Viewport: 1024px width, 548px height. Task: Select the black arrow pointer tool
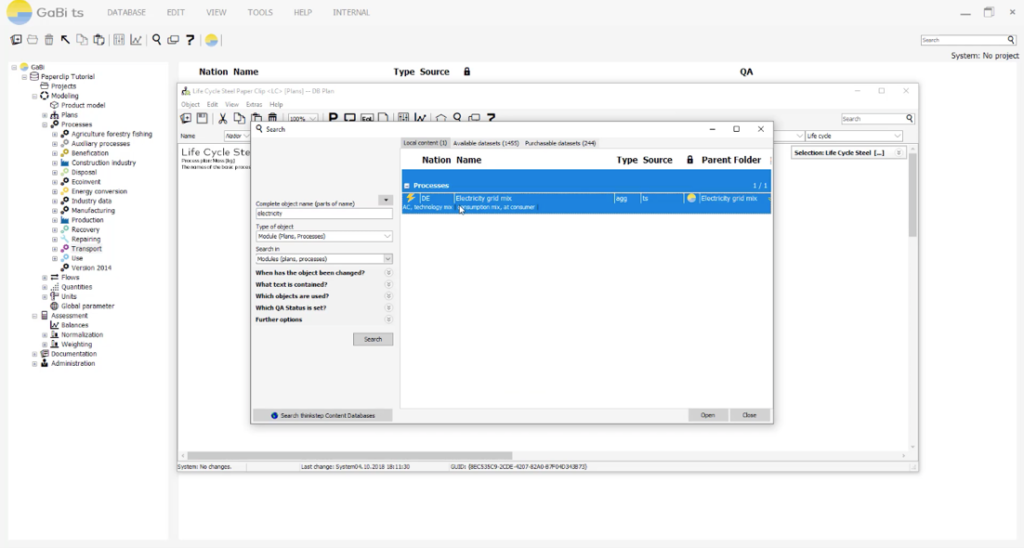coord(65,40)
